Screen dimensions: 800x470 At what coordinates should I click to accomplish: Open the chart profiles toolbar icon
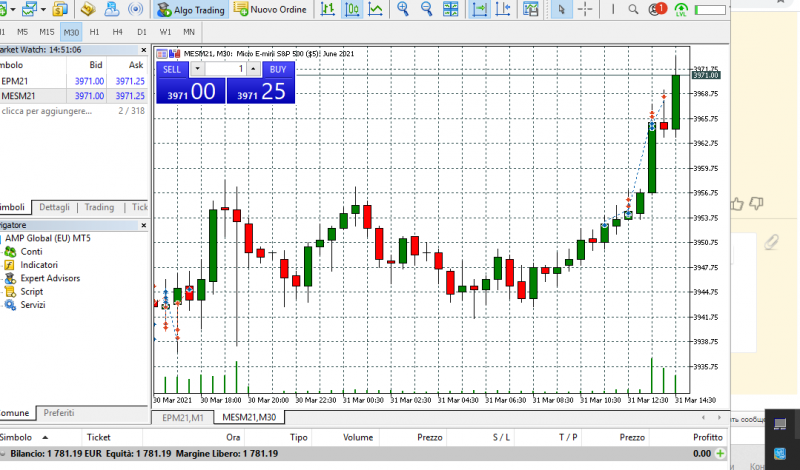(30, 9)
